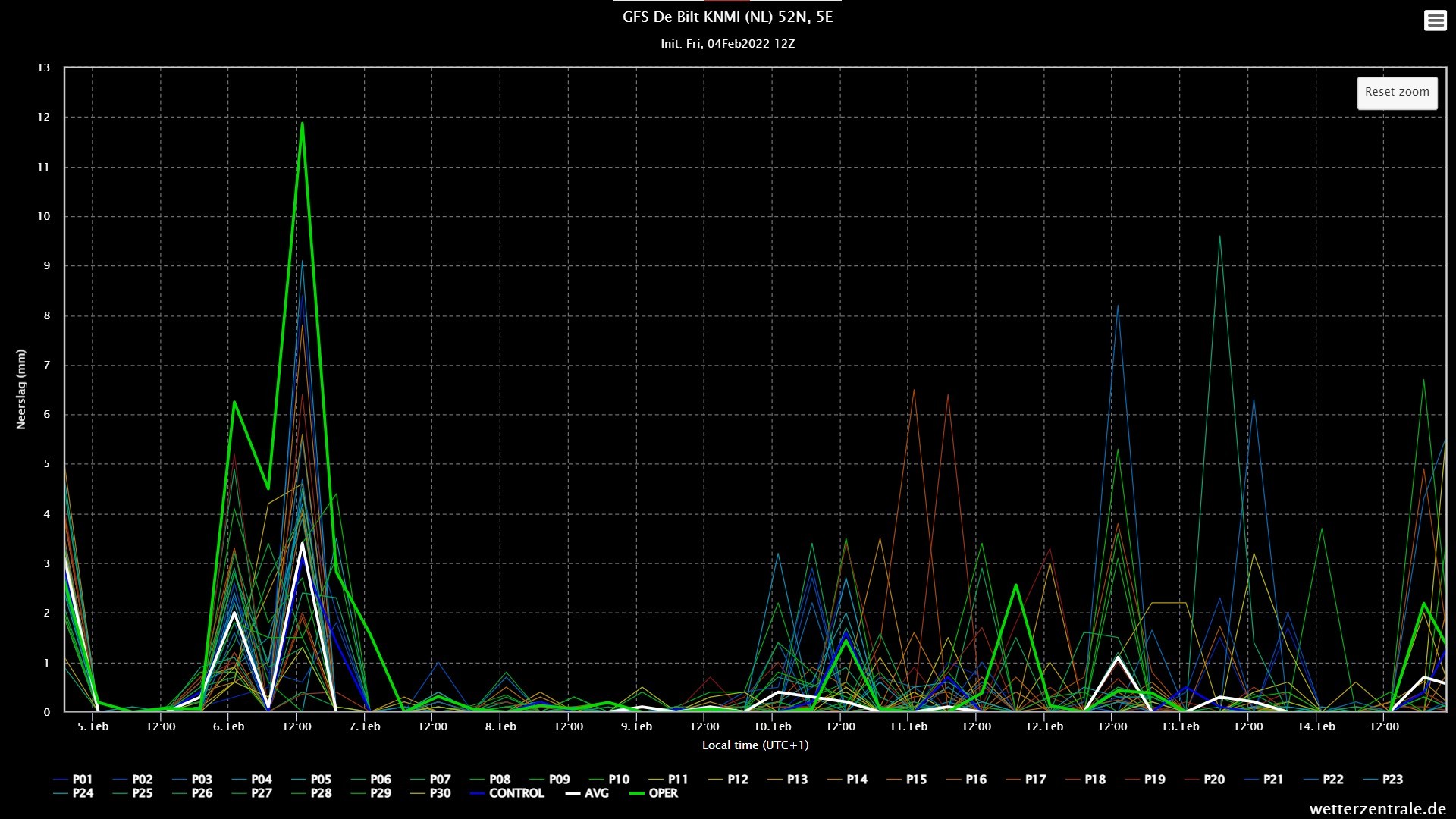This screenshot has height=819, width=1456.
Task: Hide the P20 ensemble line
Action: coord(1213,780)
